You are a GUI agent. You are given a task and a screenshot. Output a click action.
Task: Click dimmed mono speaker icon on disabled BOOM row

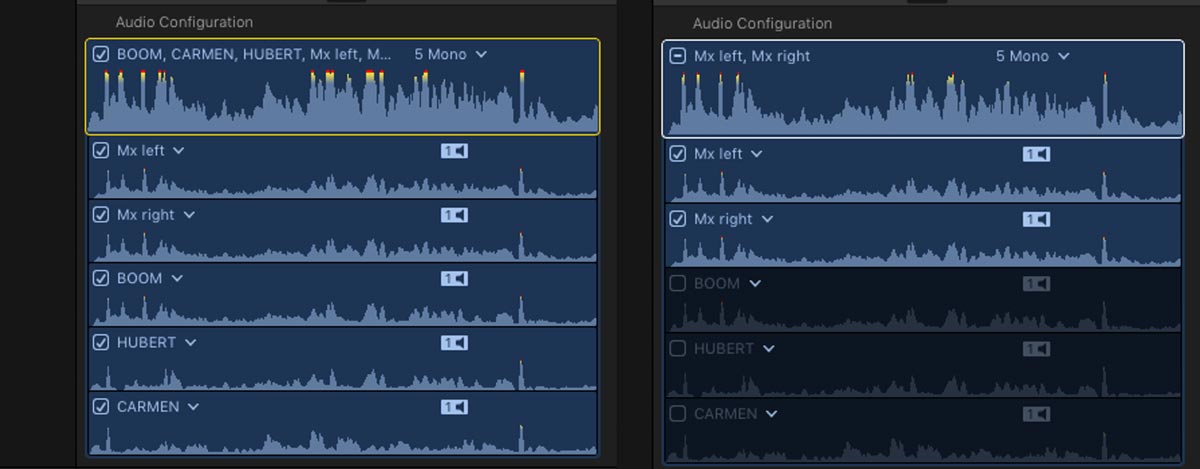click(x=1036, y=284)
